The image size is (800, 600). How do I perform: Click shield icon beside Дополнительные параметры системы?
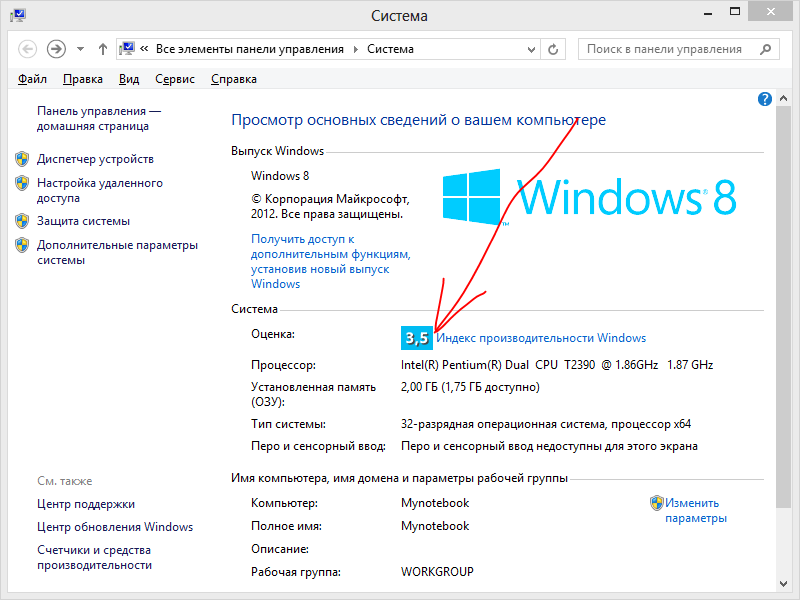pos(22,245)
